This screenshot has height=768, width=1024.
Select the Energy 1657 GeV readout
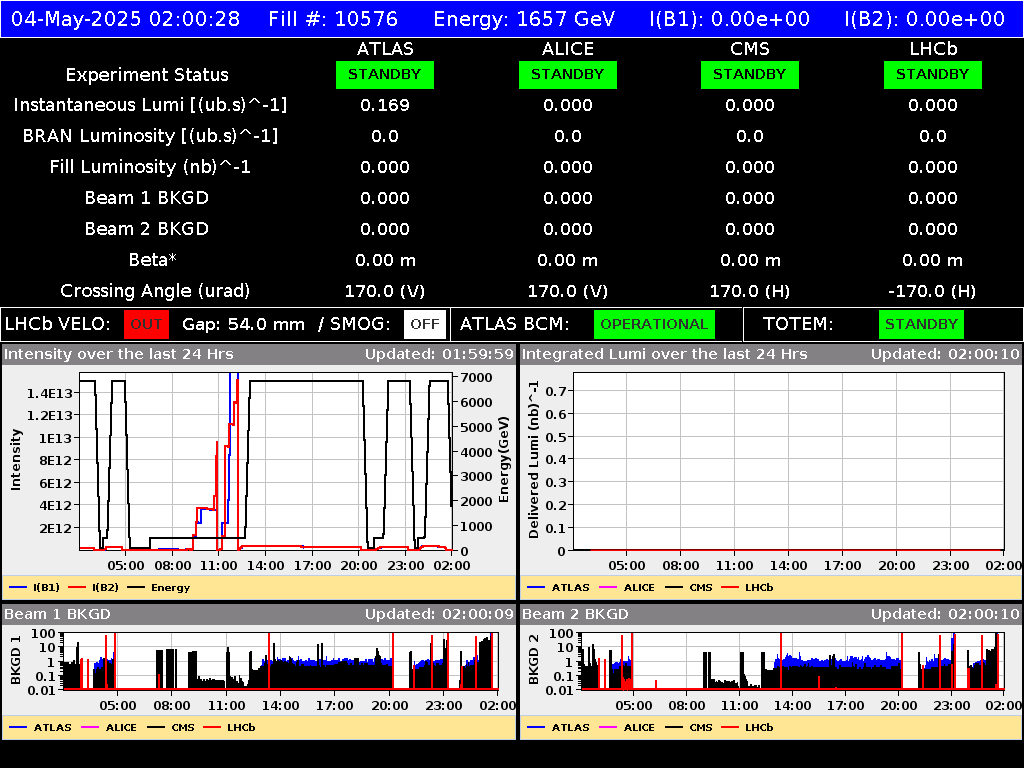[x=524, y=19]
